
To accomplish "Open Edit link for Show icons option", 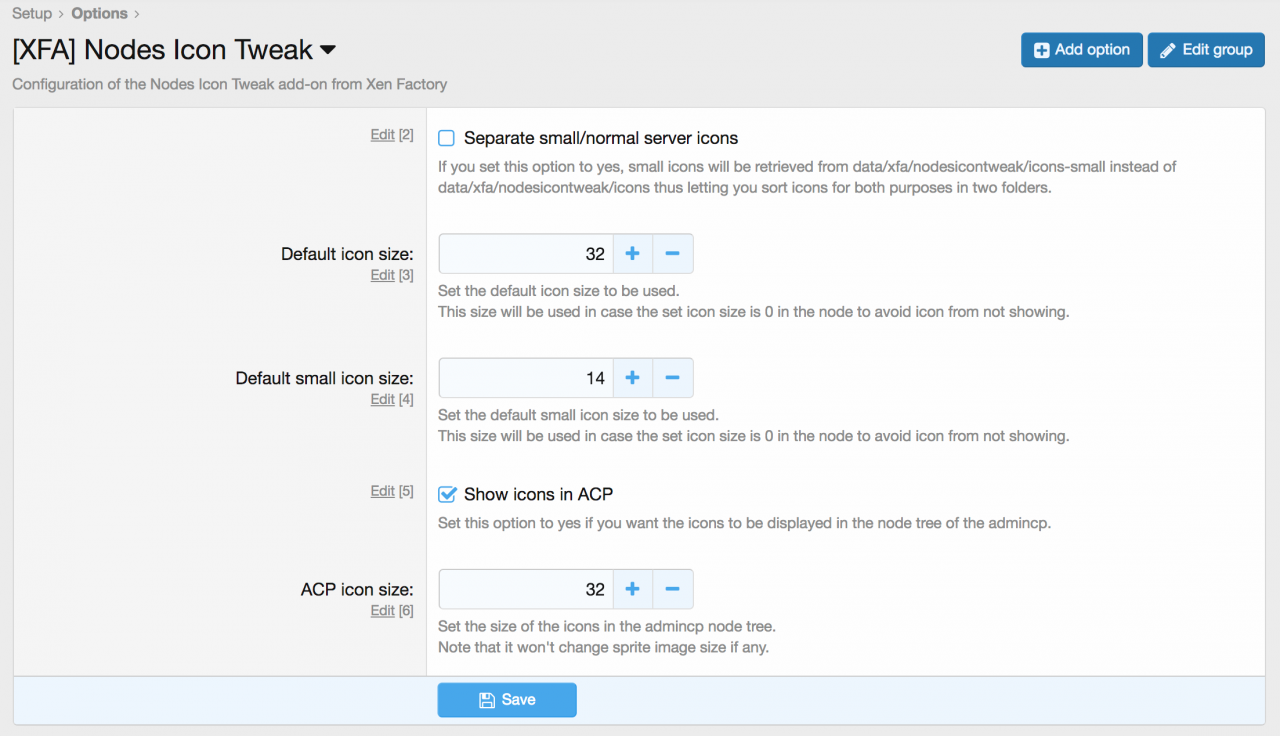I will 382,491.
